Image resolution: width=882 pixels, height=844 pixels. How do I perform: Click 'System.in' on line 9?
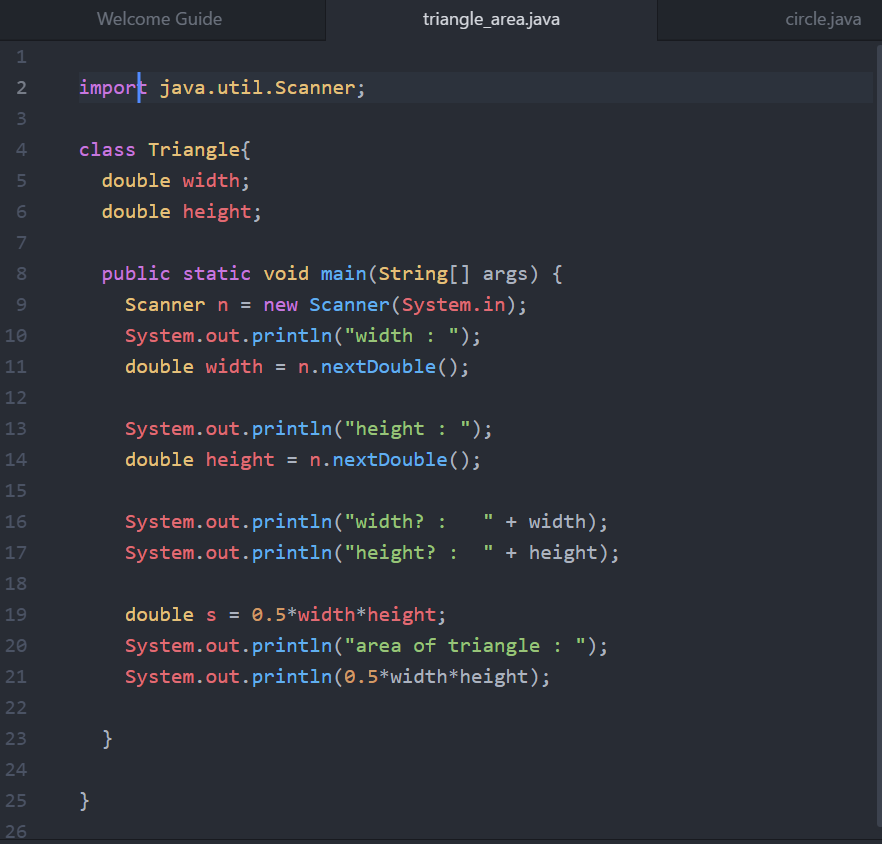(x=453, y=305)
